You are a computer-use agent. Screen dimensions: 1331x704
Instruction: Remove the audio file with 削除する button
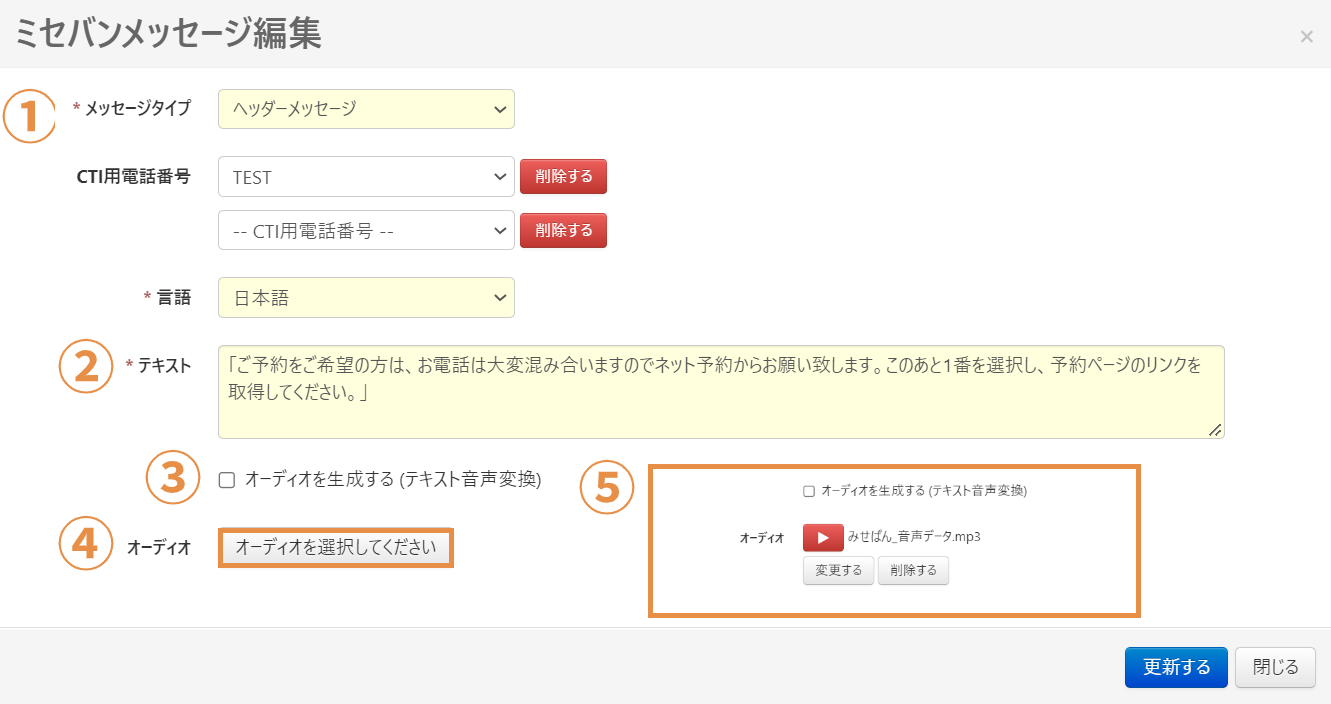913,571
